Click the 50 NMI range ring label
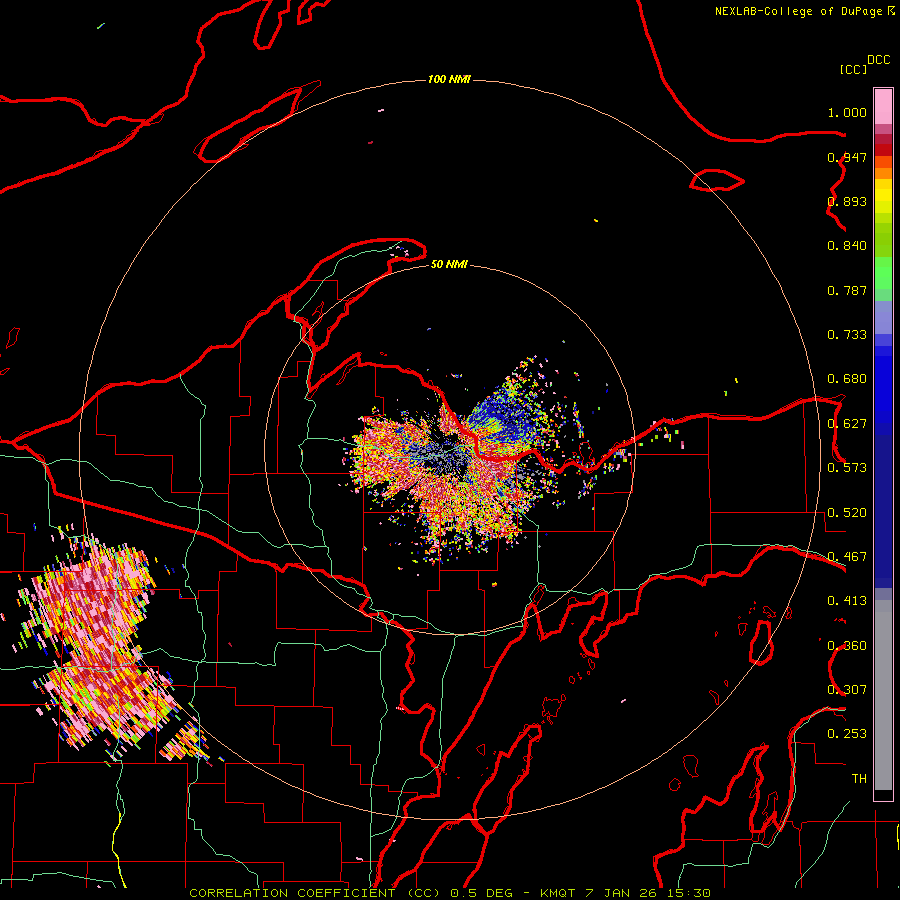Viewport: 900px width, 900px height. pyautogui.click(x=449, y=265)
